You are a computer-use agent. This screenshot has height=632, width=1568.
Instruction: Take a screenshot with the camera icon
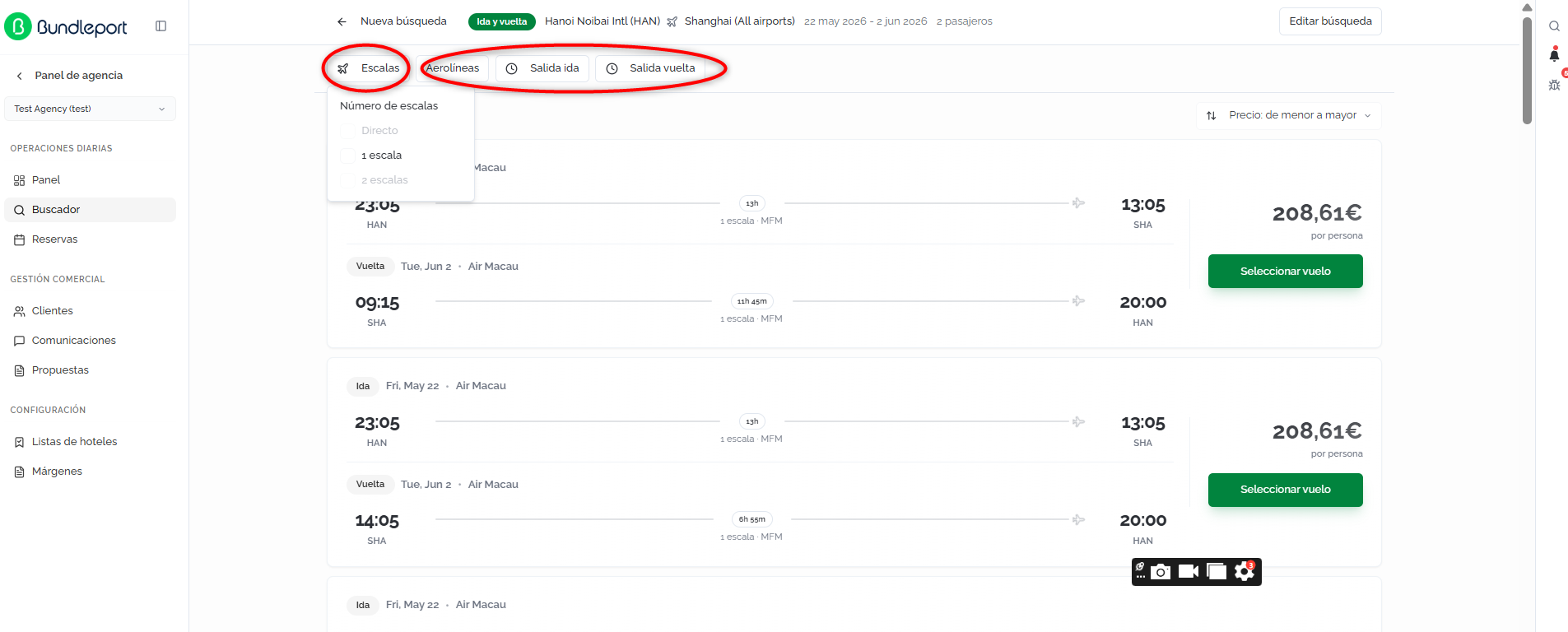tap(1161, 571)
